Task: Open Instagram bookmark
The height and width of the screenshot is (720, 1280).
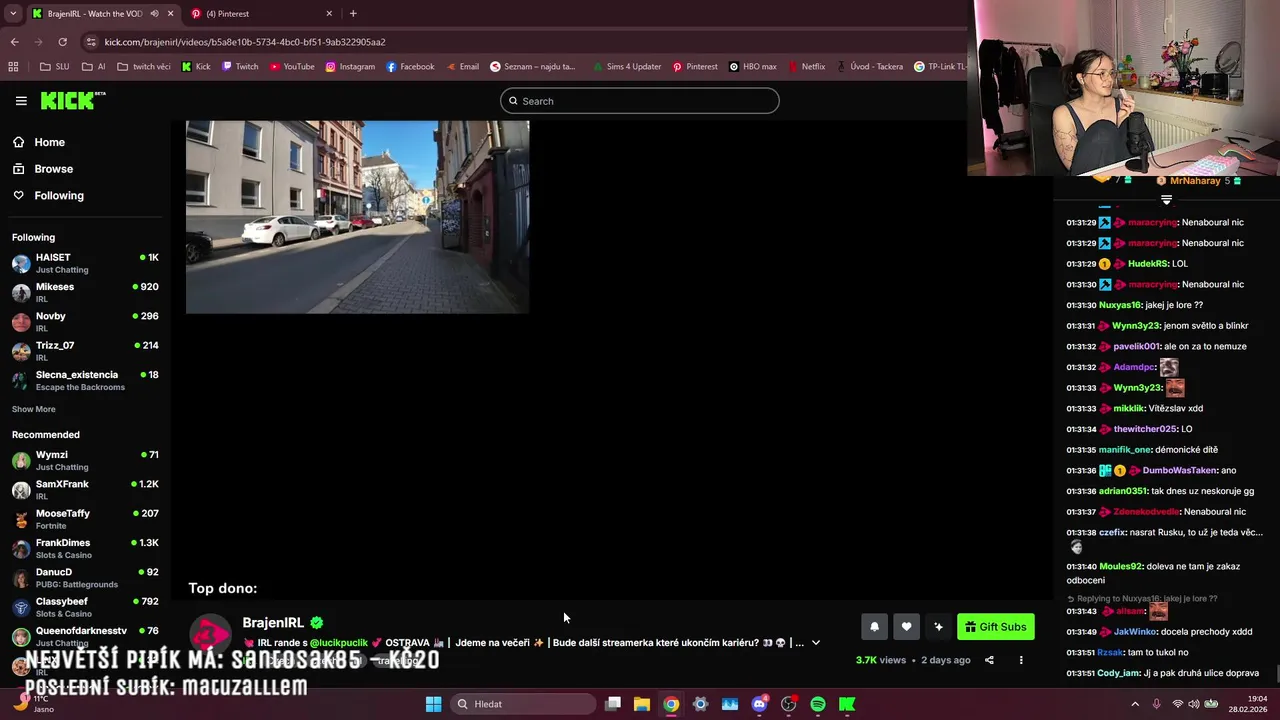Action: pyautogui.click(x=350, y=67)
